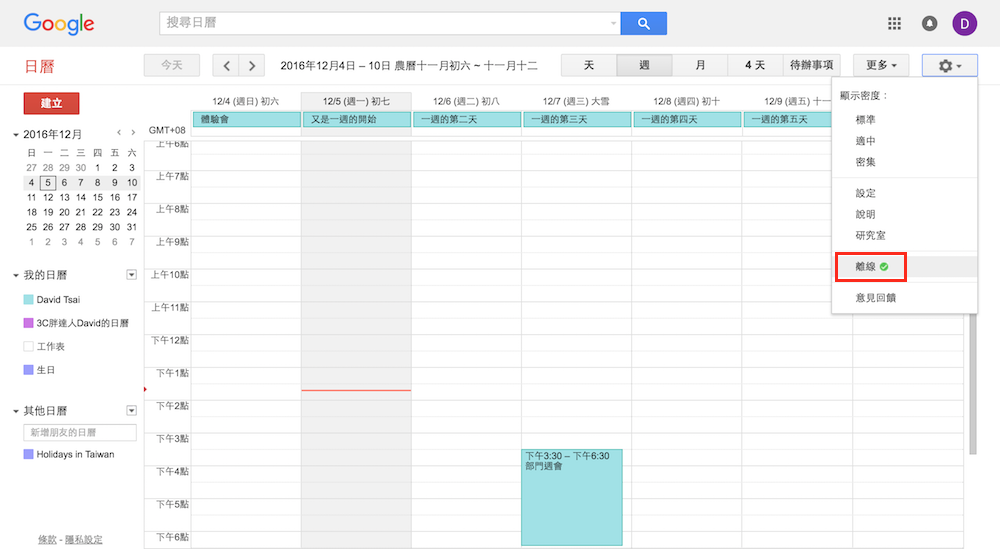The height and width of the screenshot is (549, 1000).
Task: Toggle the 工作表 calendar checkbox
Action: 29,346
